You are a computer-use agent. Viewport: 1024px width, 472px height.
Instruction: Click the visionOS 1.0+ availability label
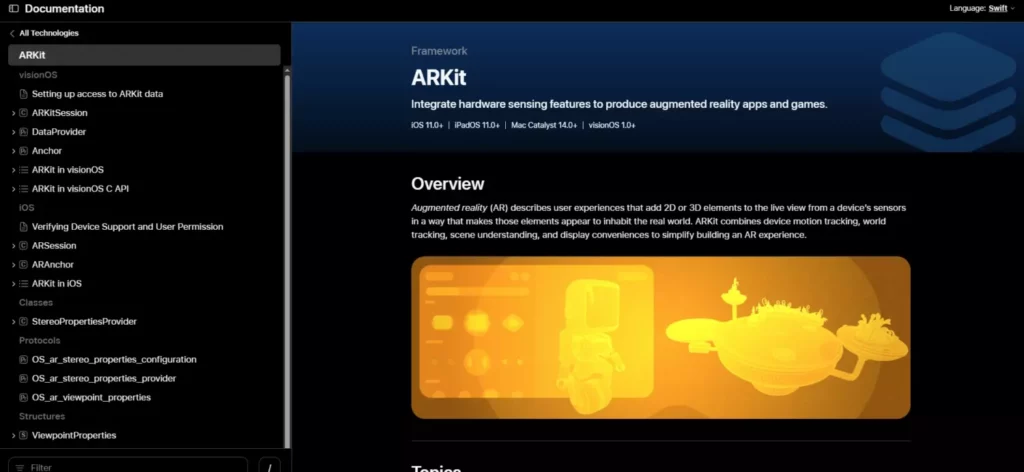(x=612, y=125)
